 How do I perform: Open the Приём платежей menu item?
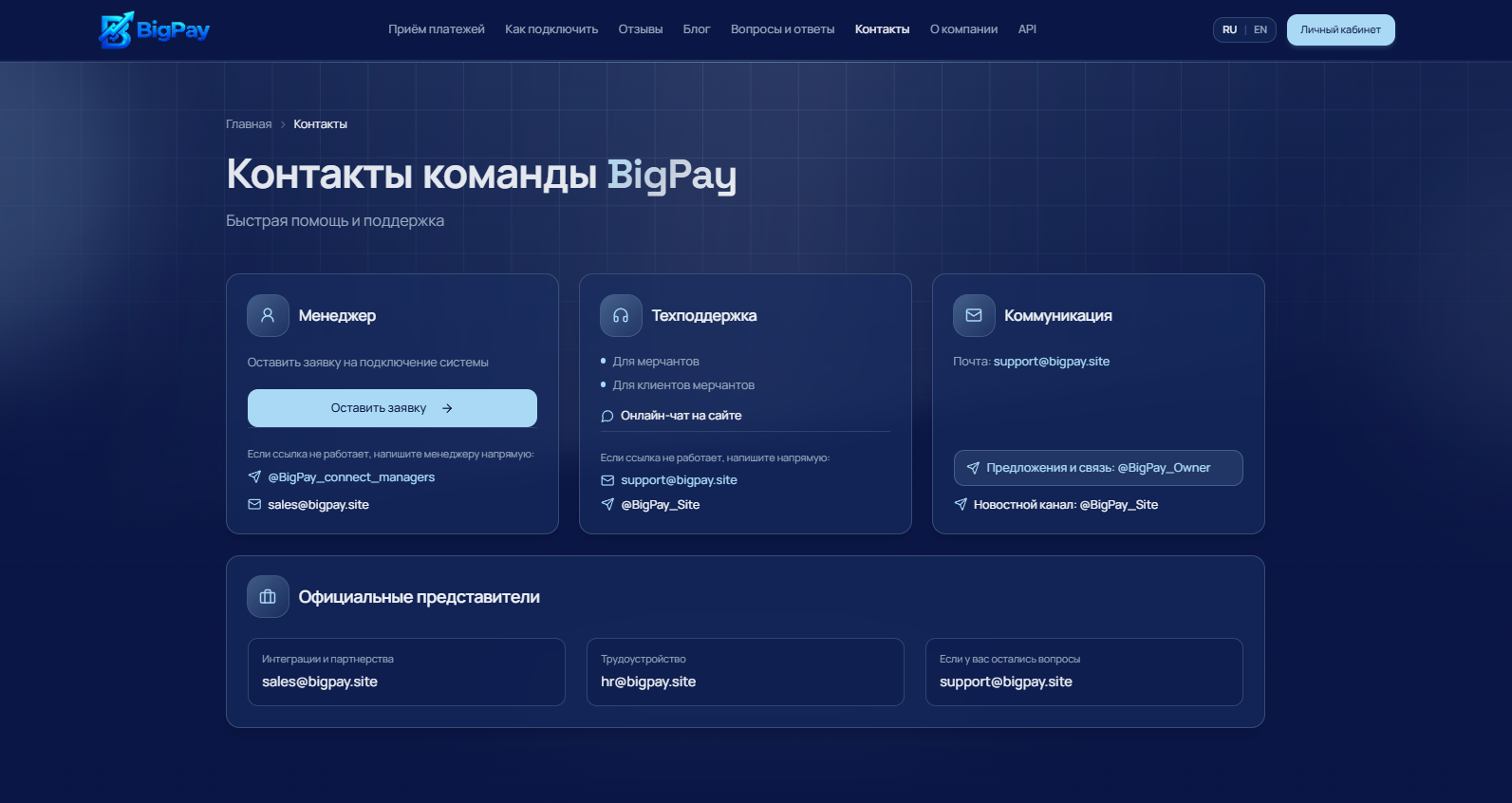point(437,29)
